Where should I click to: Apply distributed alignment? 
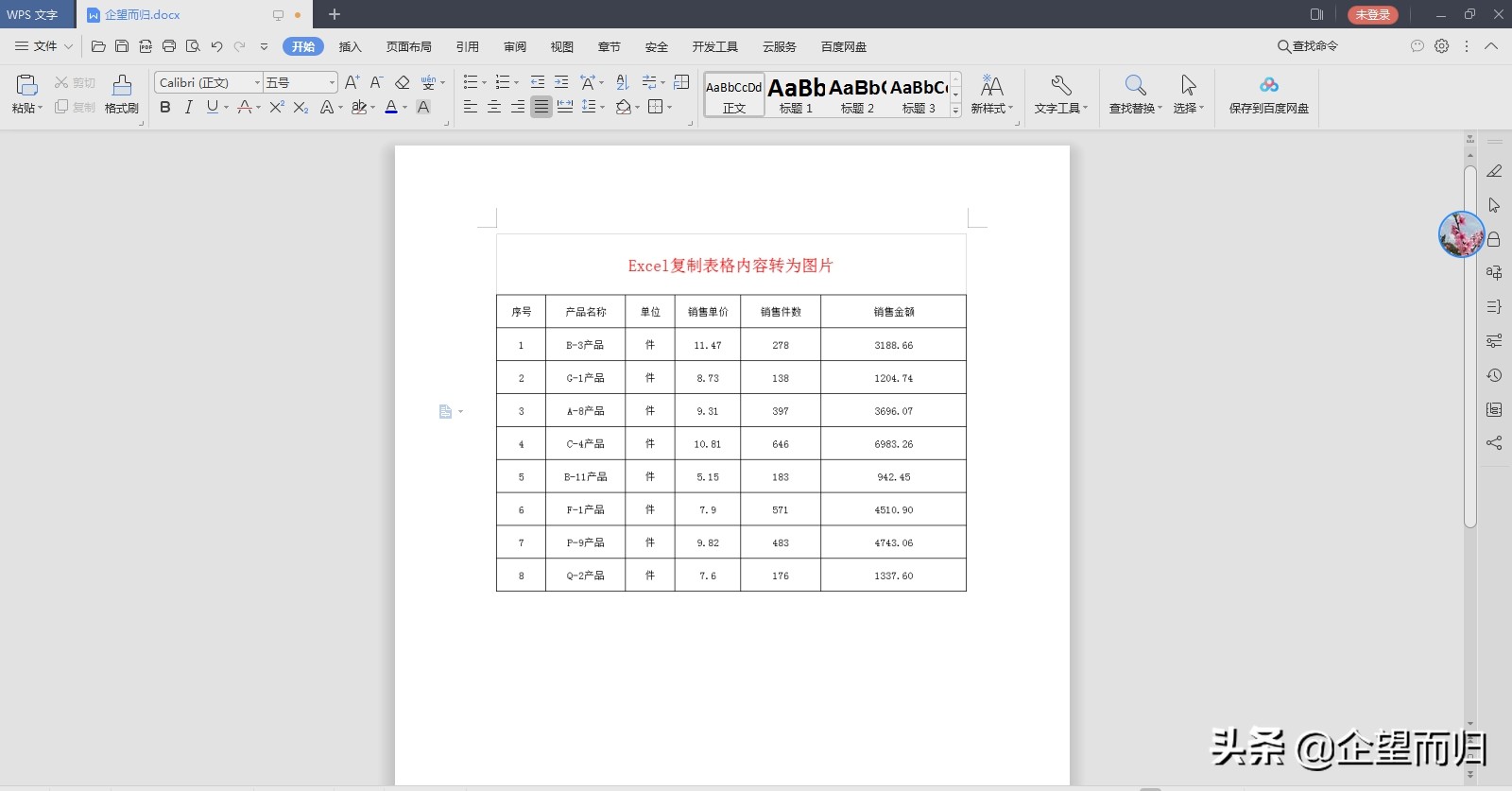click(x=565, y=107)
